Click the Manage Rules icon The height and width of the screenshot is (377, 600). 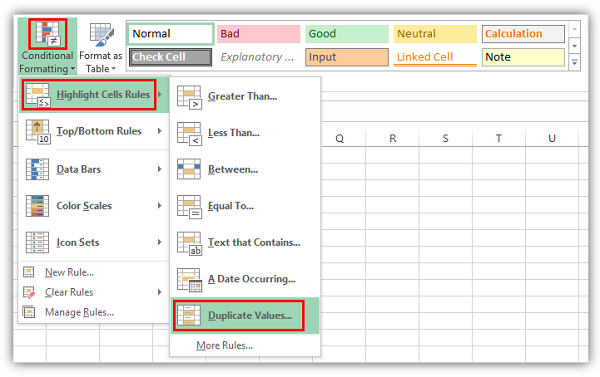tap(29, 312)
